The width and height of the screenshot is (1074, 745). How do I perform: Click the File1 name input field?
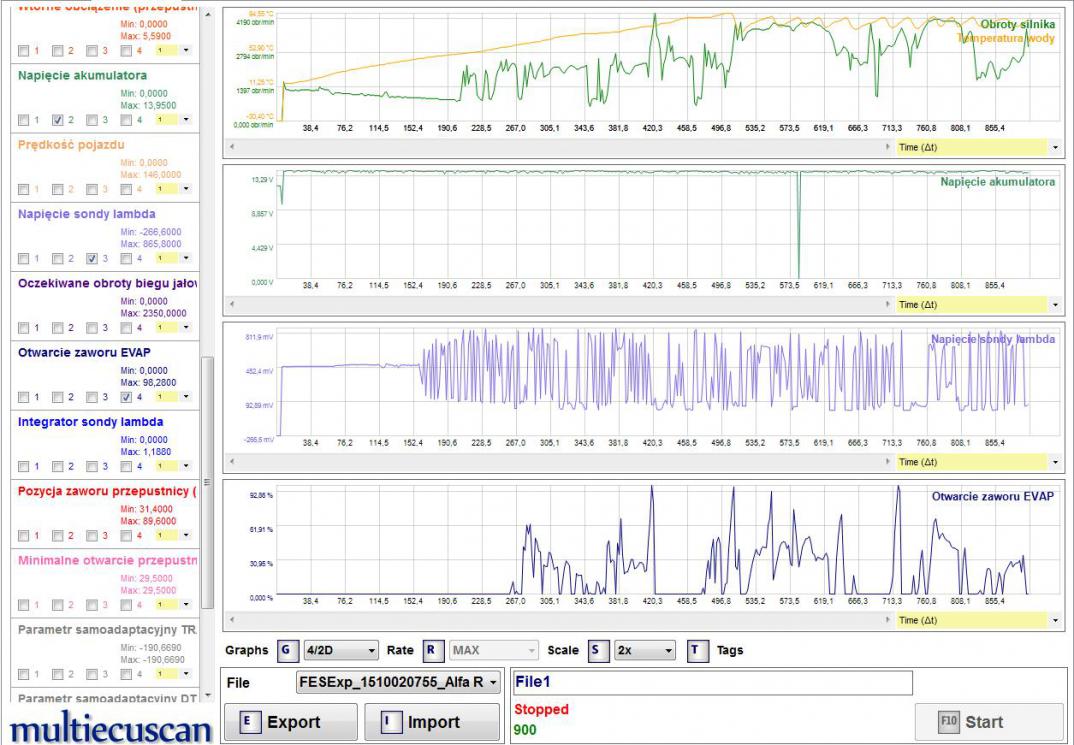click(x=711, y=683)
